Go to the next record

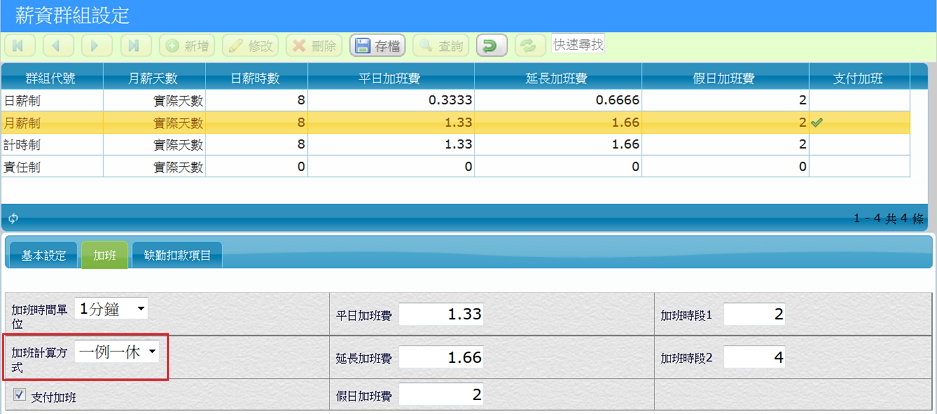point(96,46)
